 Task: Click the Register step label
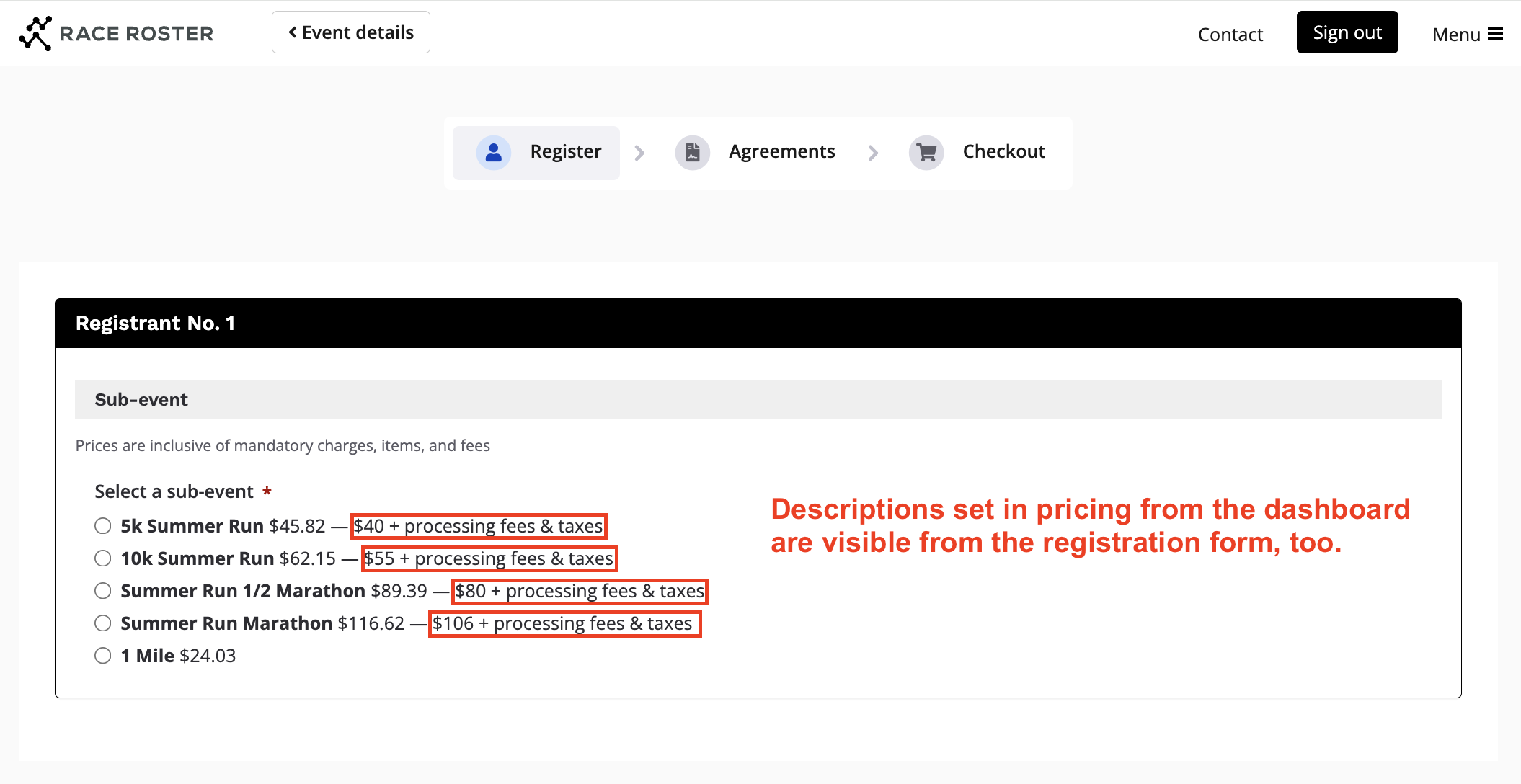coord(565,152)
